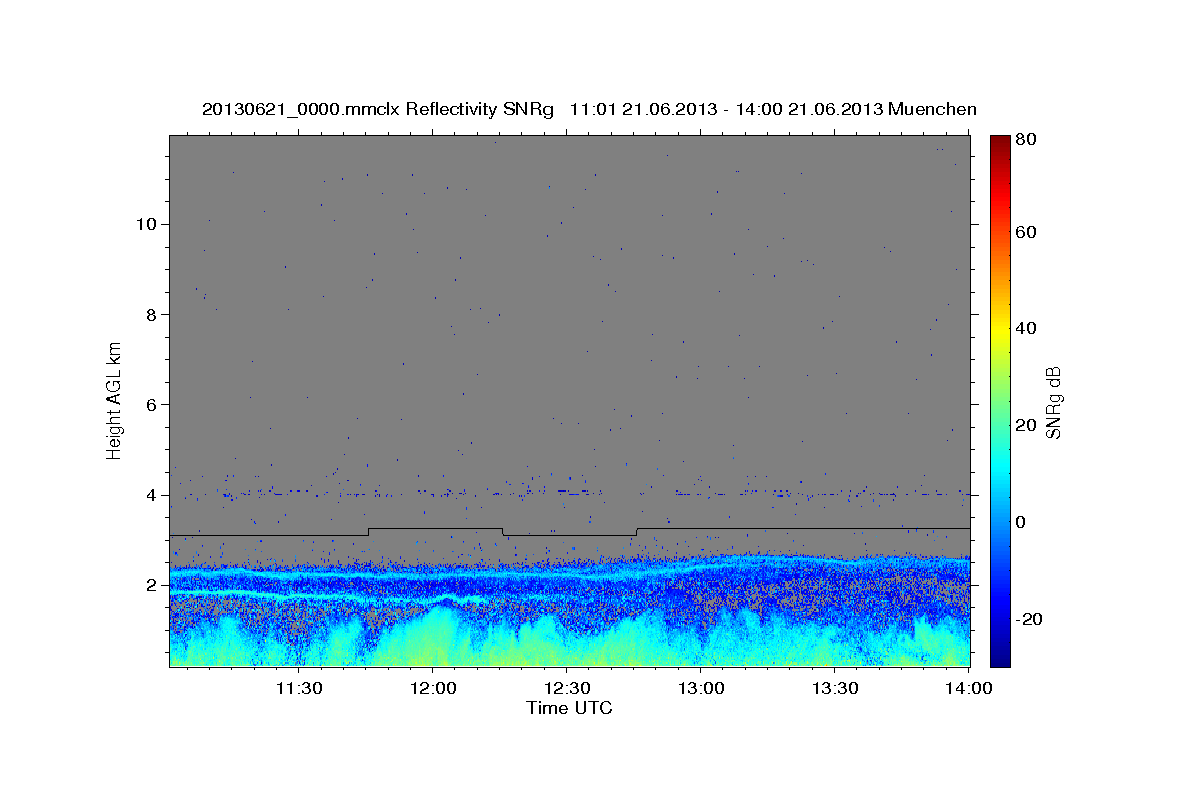Screen dimensions: 1200x800
Task: Click the plot title text starting 20130621_0000.mmclx
Action: click(x=589, y=109)
